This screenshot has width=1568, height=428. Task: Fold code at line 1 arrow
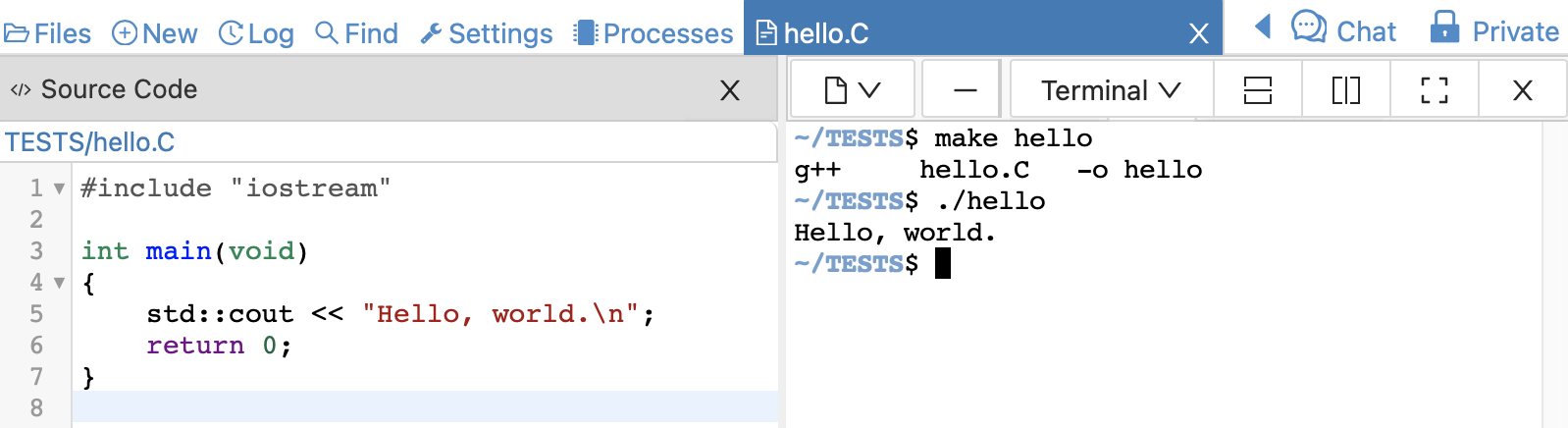(x=59, y=188)
